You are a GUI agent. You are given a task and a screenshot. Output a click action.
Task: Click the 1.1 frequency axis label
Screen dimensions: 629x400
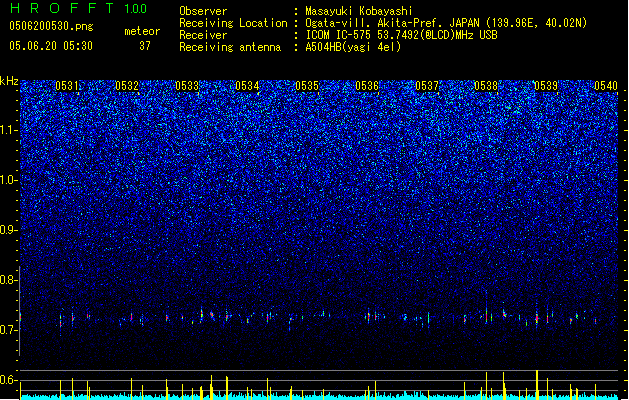[8, 130]
